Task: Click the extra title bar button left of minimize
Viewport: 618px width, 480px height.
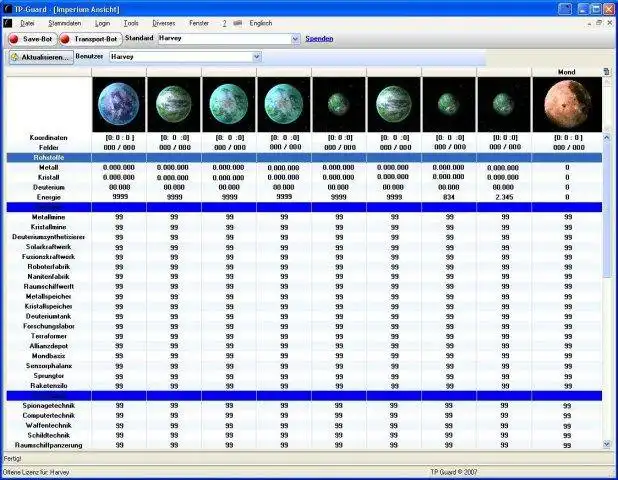Action: 565,9
